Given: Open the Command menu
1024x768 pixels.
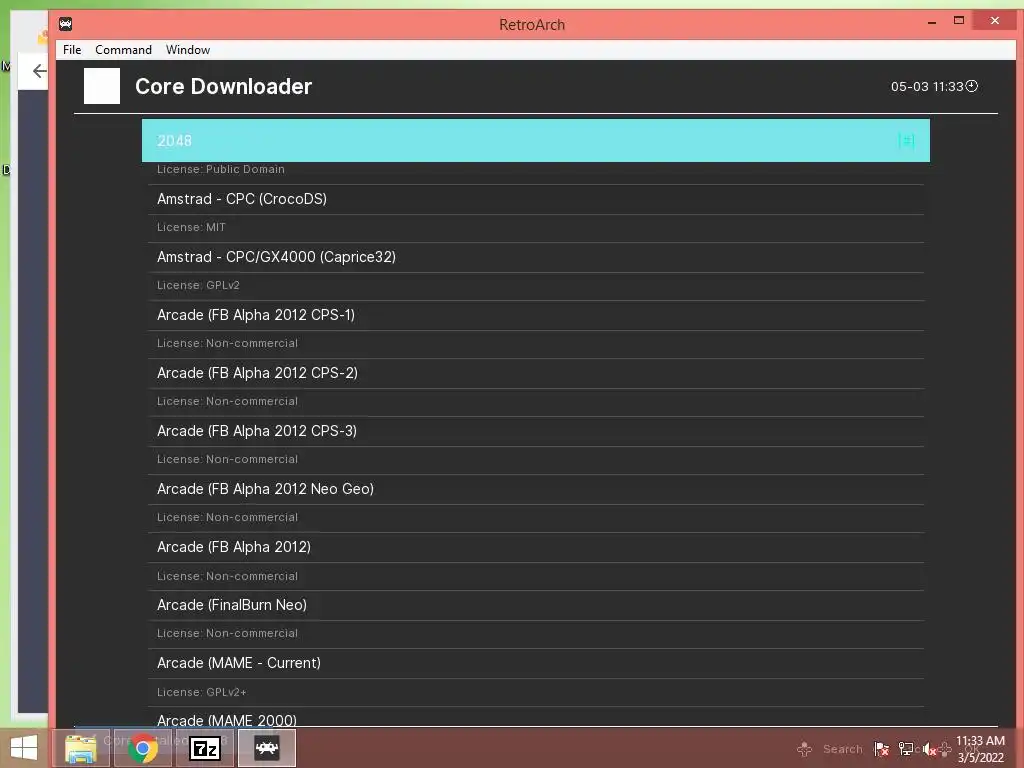Looking at the screenshot, I should 123,50.
